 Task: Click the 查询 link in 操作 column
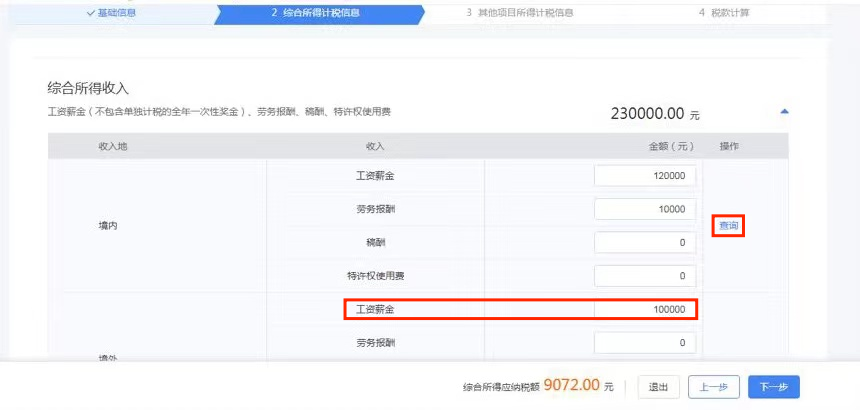click(x=729, y=227)
